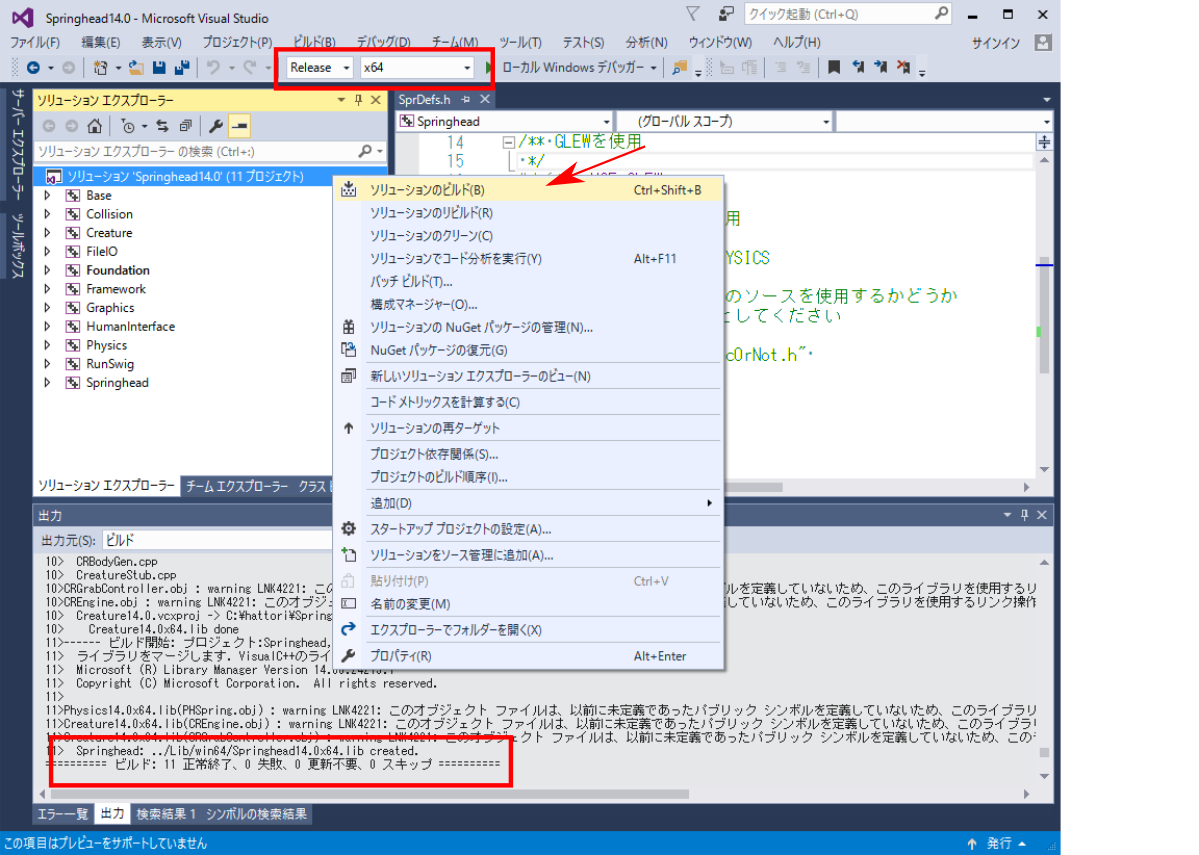
Task: Expand the Physics project node
Action: [x=47, y=346]
